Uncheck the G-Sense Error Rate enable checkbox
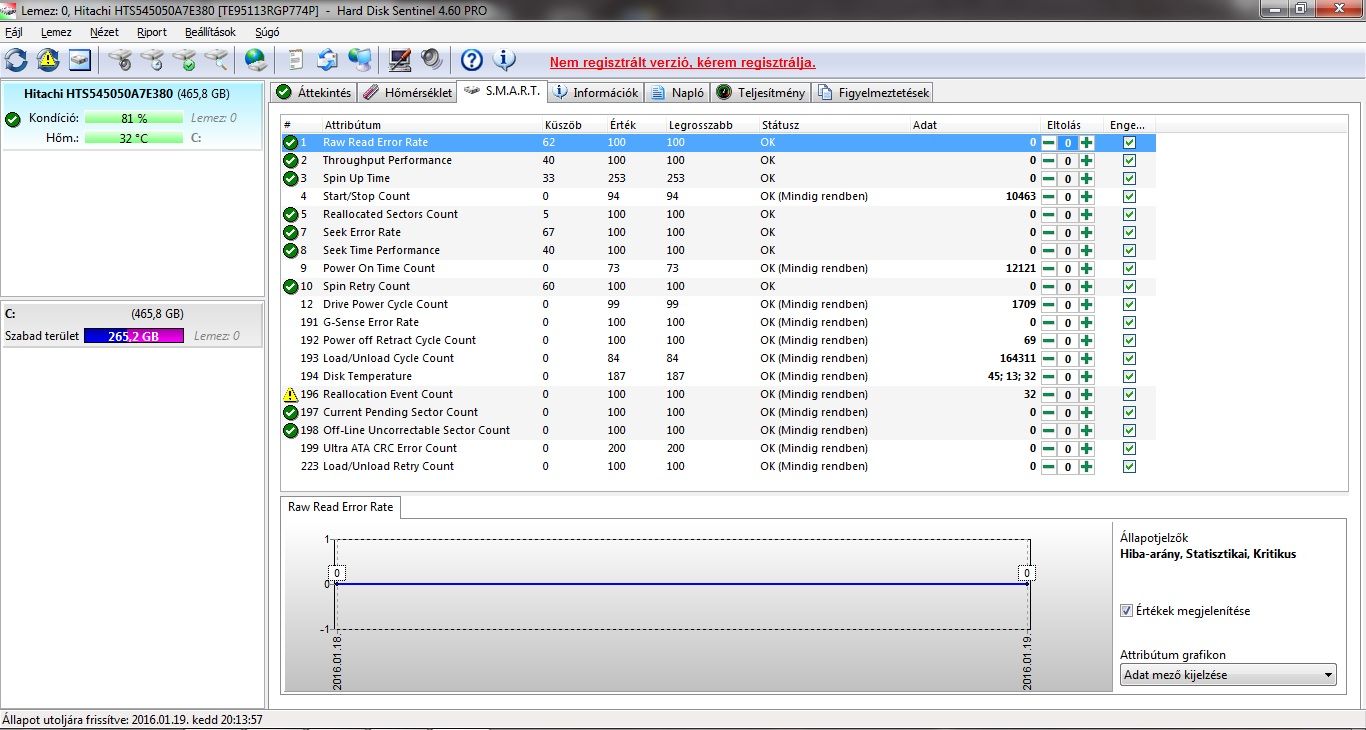This screenshot has height=730, width=1366. [x=1129, y=323]
